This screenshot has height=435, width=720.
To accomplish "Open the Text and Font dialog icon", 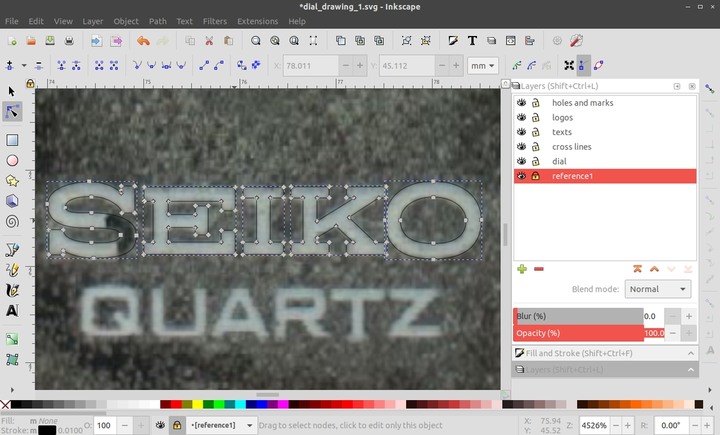I will 472,41.
